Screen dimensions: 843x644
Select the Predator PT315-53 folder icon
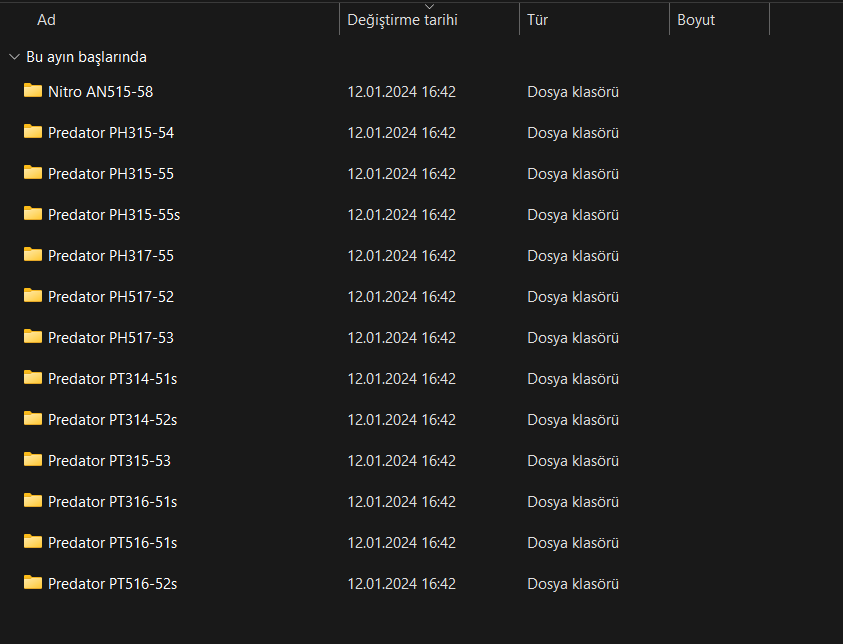click(x=33, y=459)
